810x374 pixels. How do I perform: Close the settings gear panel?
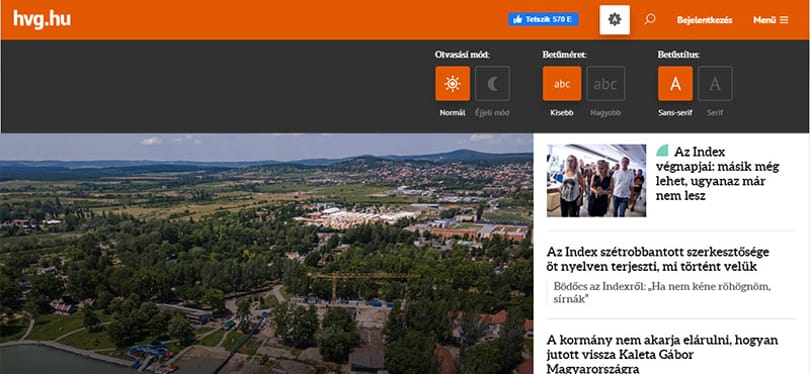click(x=614, y=20)
